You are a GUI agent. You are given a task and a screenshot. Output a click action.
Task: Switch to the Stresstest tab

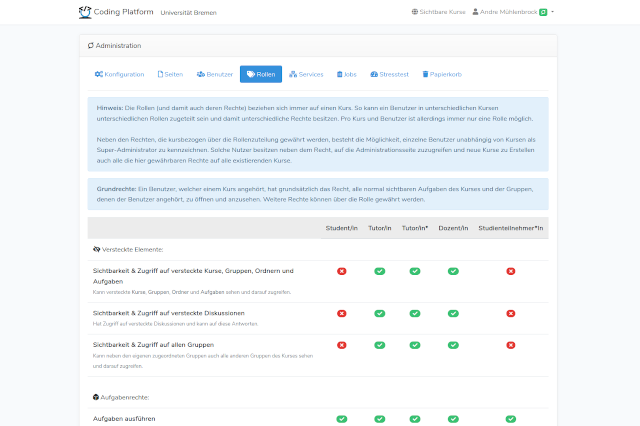coord(389,74)
